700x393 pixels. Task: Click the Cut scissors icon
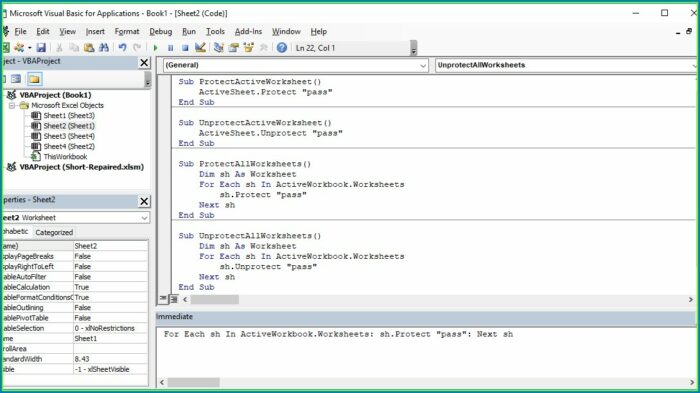59,47
